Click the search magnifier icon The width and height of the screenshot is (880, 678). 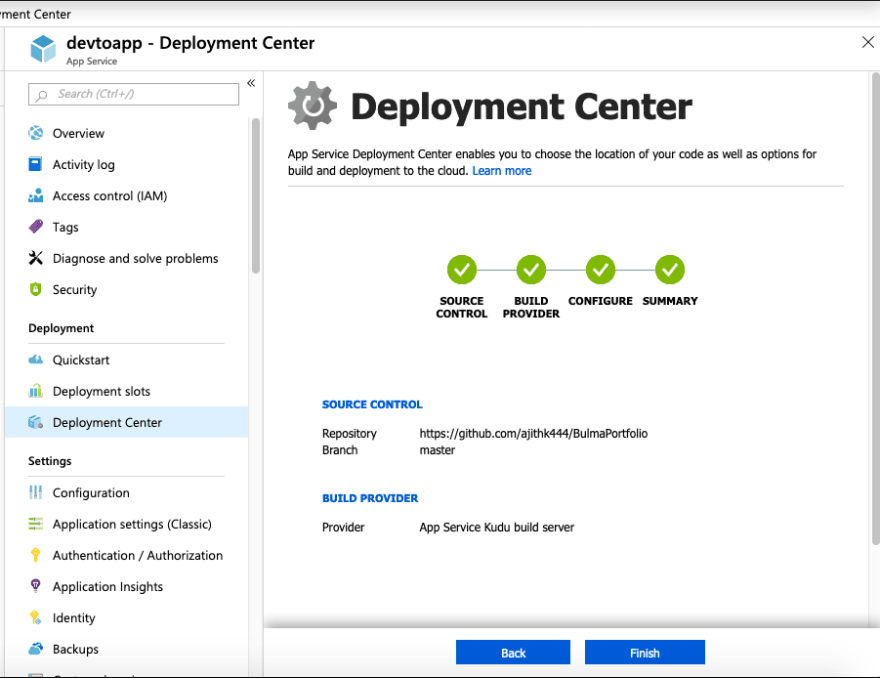pos(41,95)
